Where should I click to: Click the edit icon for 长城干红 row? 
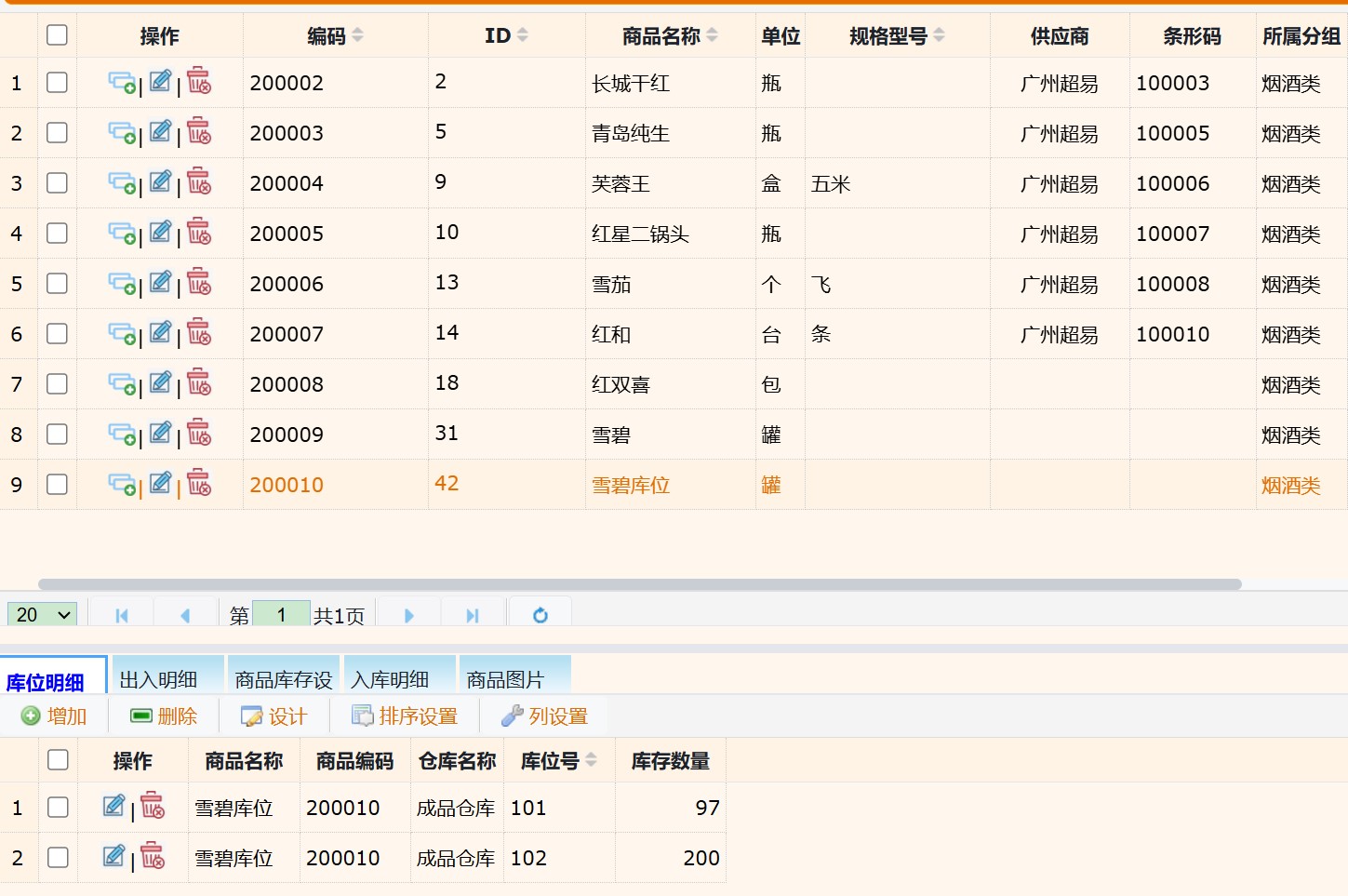pyautogui.click(x=161, y=82)
